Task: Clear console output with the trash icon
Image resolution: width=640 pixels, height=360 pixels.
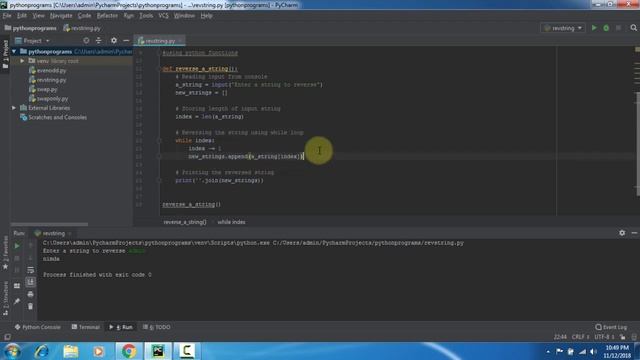Action: tap(31, 306)
